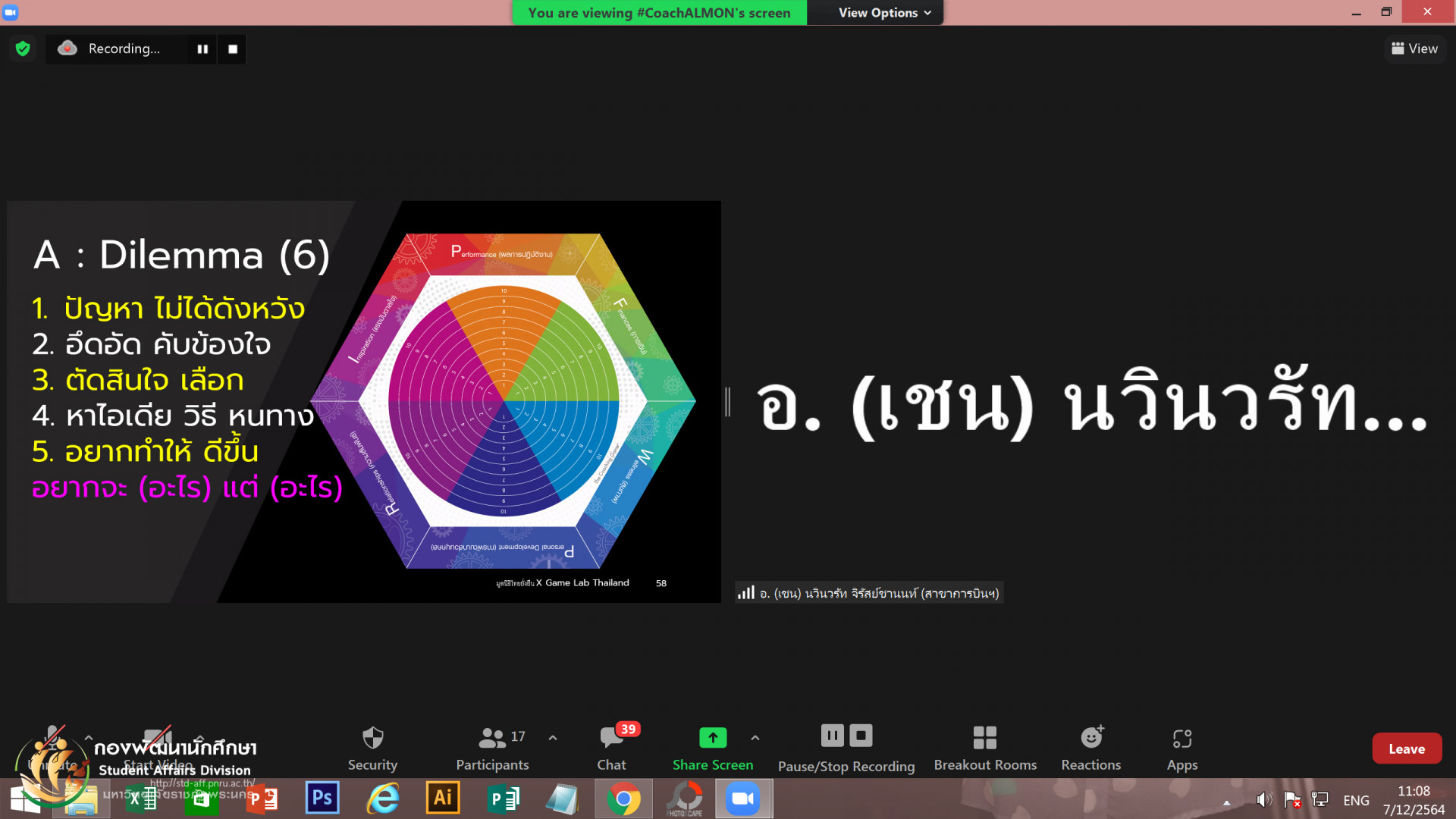This screenshot has width=1456, height=819.
Task: Open Photoshop from the taskbar
Action: (322, 799)
